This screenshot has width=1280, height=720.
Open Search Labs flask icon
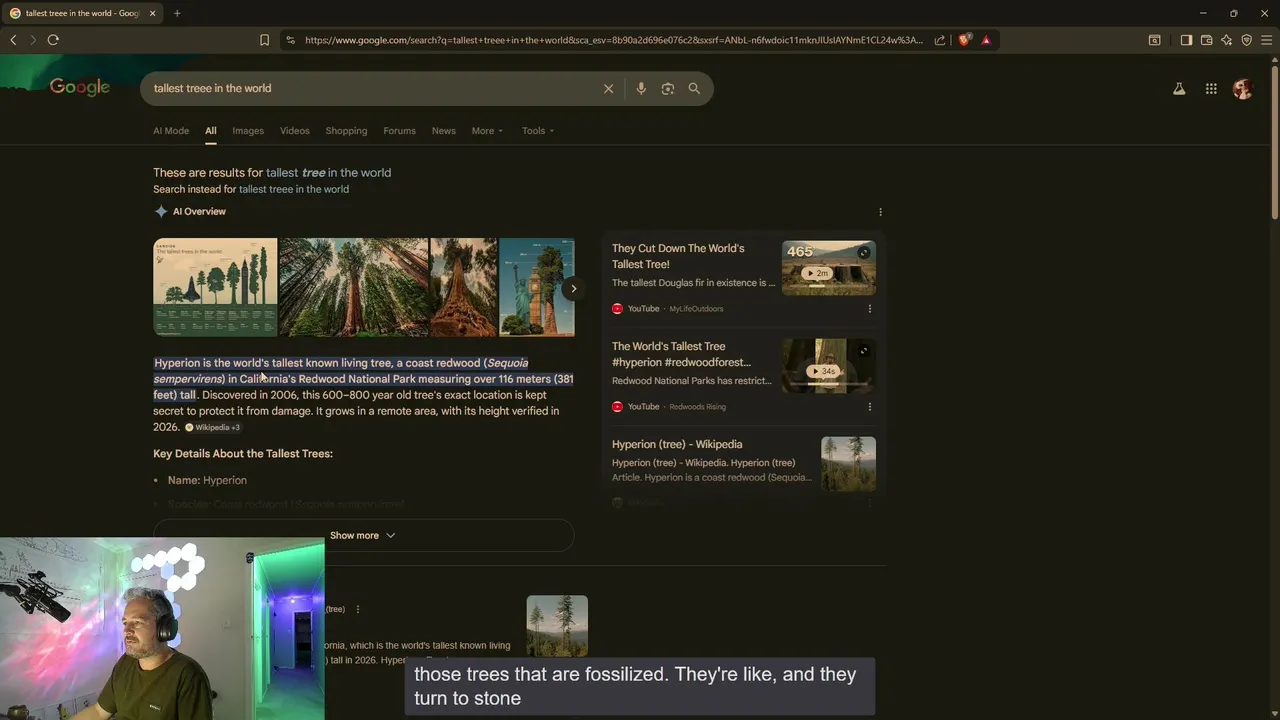pos(1179,89)
